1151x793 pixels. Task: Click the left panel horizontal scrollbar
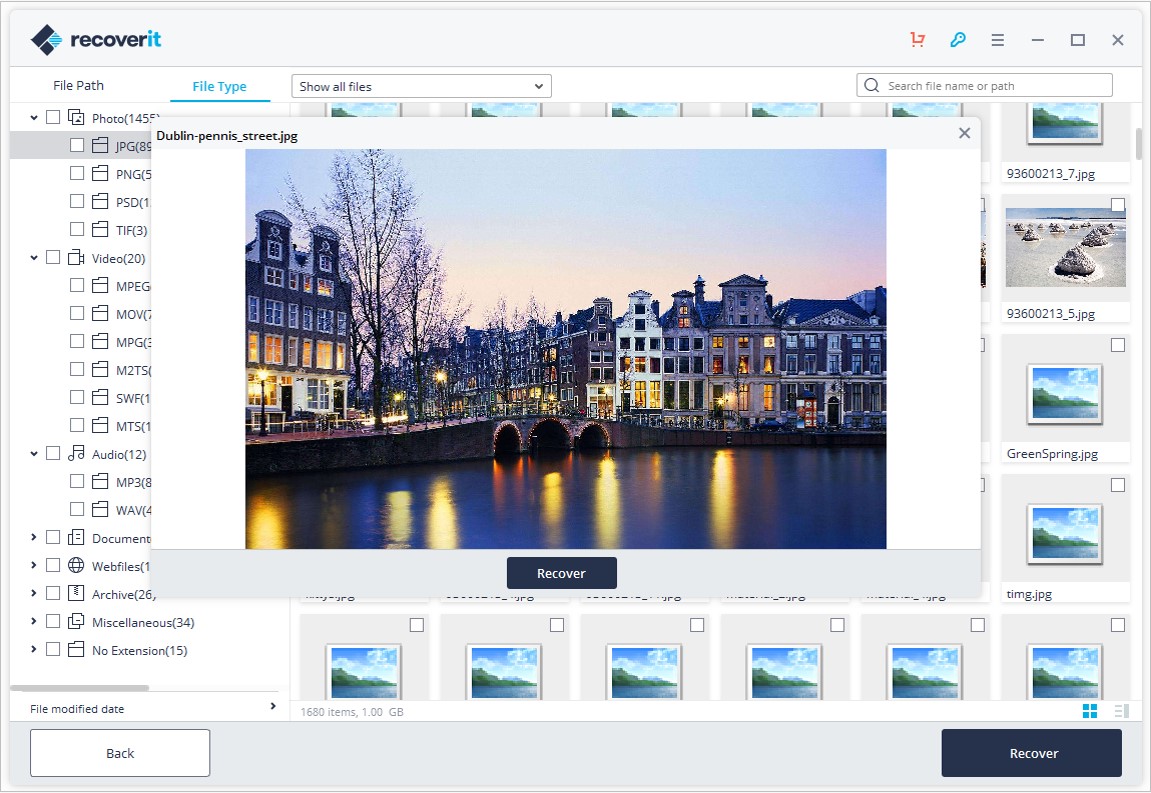(81, 687)
